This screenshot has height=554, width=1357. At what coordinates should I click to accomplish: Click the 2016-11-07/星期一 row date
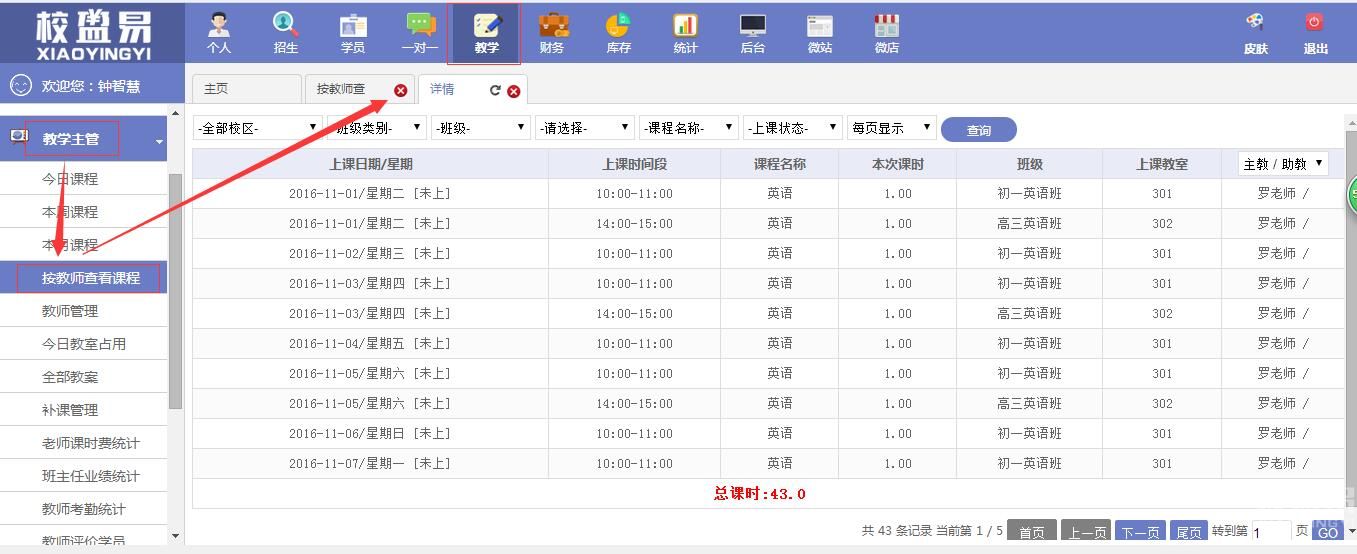pos(370,463)
